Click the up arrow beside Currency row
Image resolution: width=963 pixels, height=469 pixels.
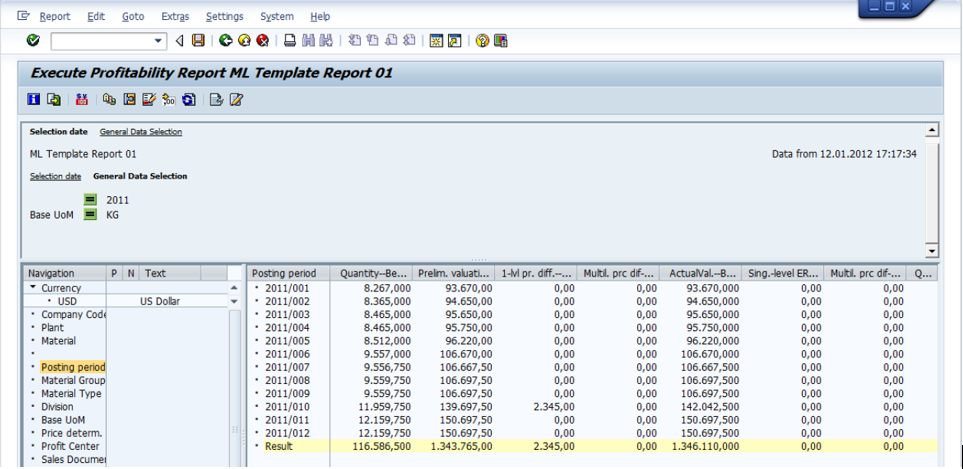233,288
